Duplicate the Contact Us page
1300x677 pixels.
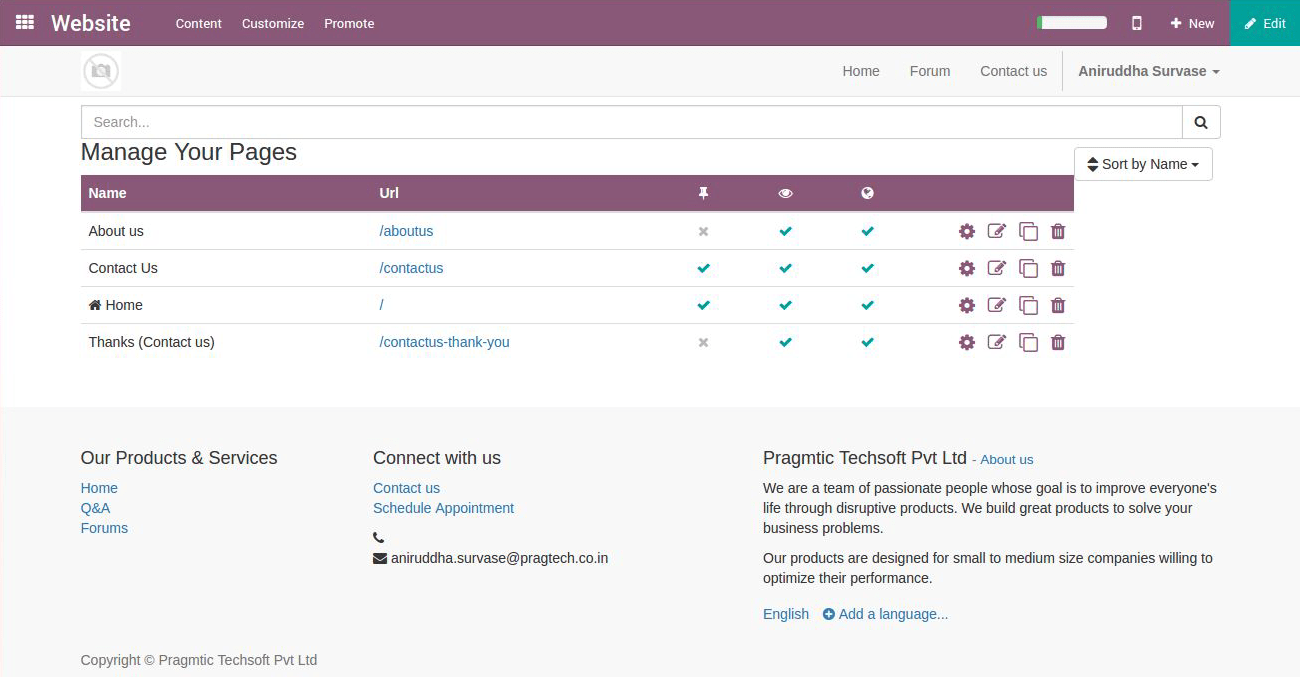pos(1028,268)
